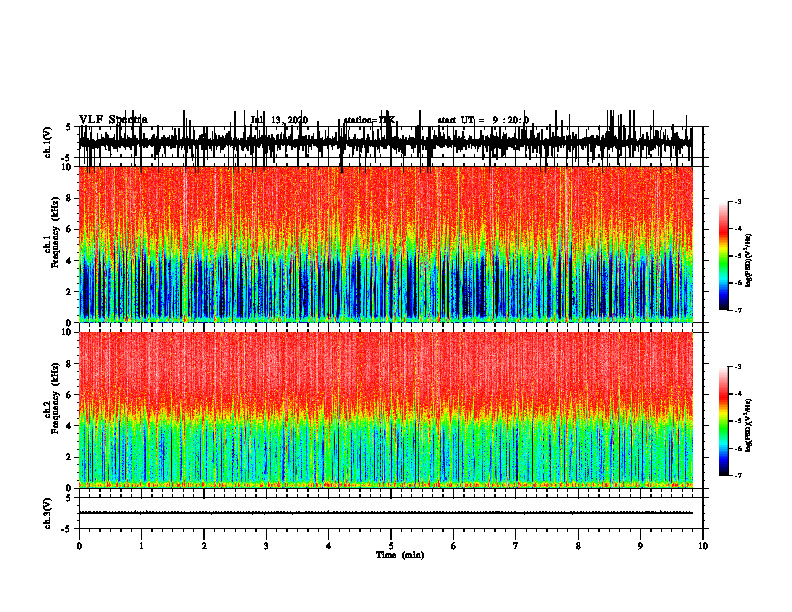Click the "ch.1(V)" waveform axis label
Viewport: 792px width, 612px height.
pyautogui.click(x=48, y=142)
